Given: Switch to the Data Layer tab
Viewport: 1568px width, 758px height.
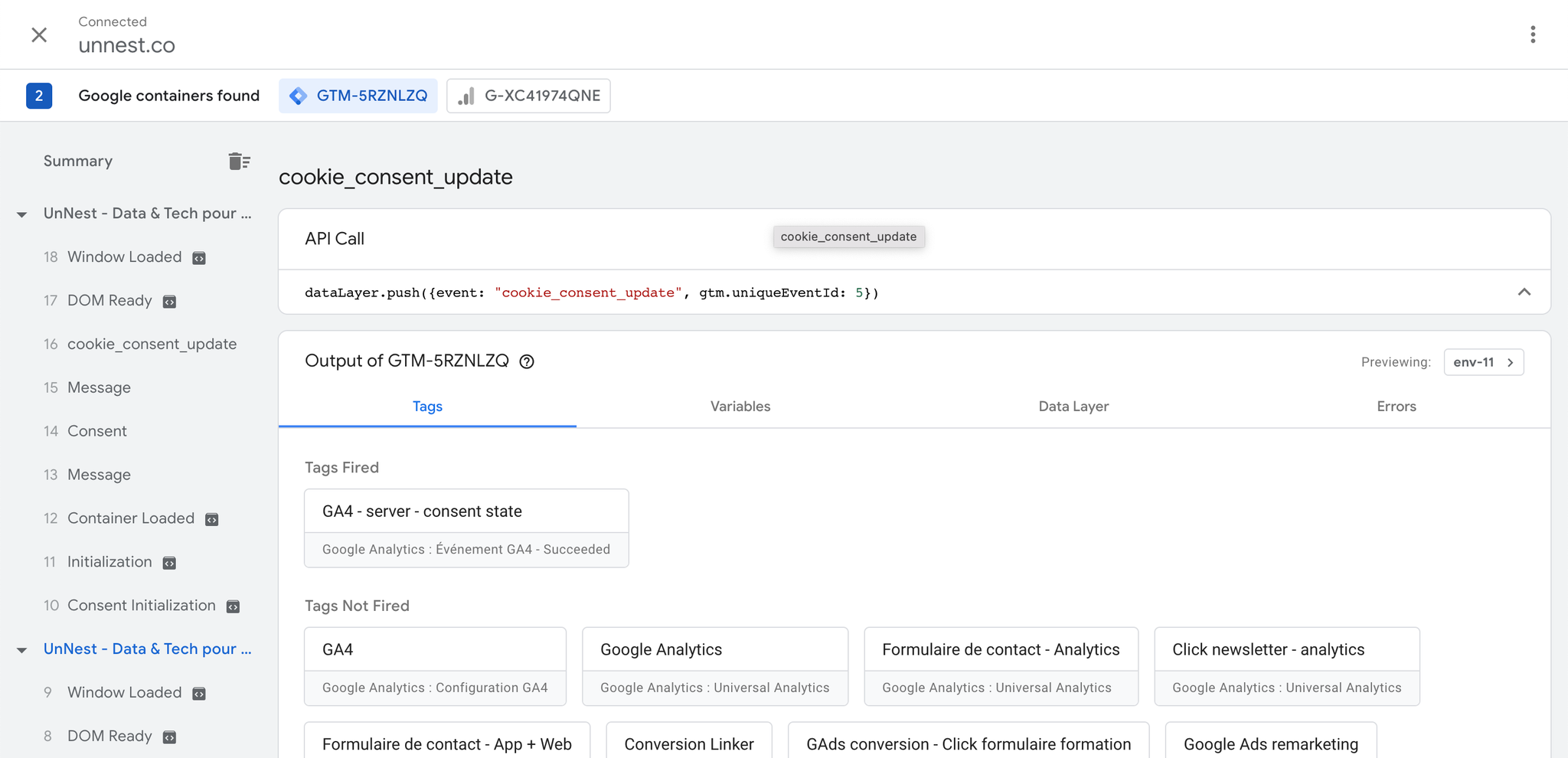Looking at the screenshot, I should (x=1073, y=407).
